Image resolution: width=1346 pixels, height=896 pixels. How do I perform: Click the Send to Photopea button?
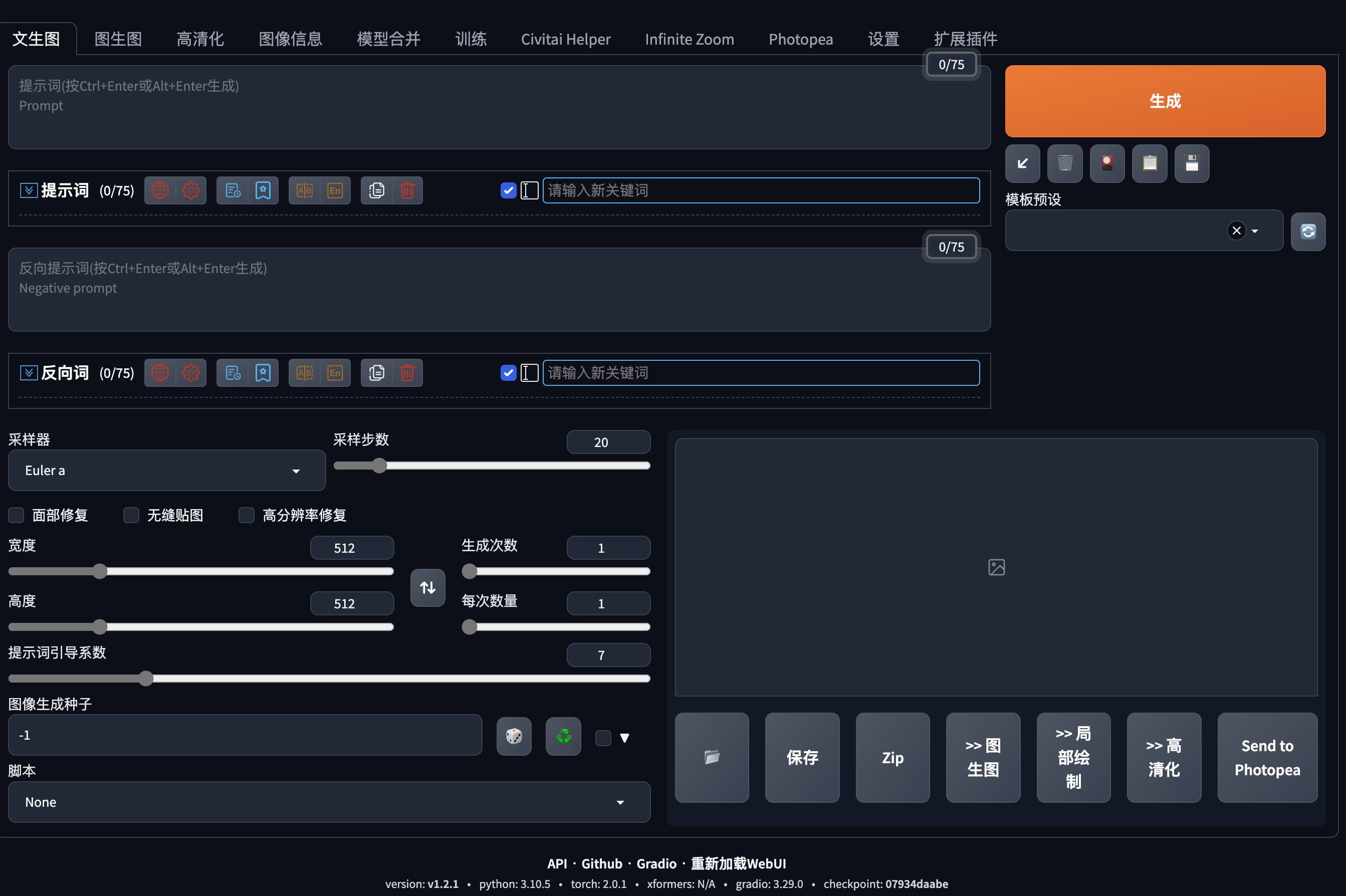[x=1267, y=757]
